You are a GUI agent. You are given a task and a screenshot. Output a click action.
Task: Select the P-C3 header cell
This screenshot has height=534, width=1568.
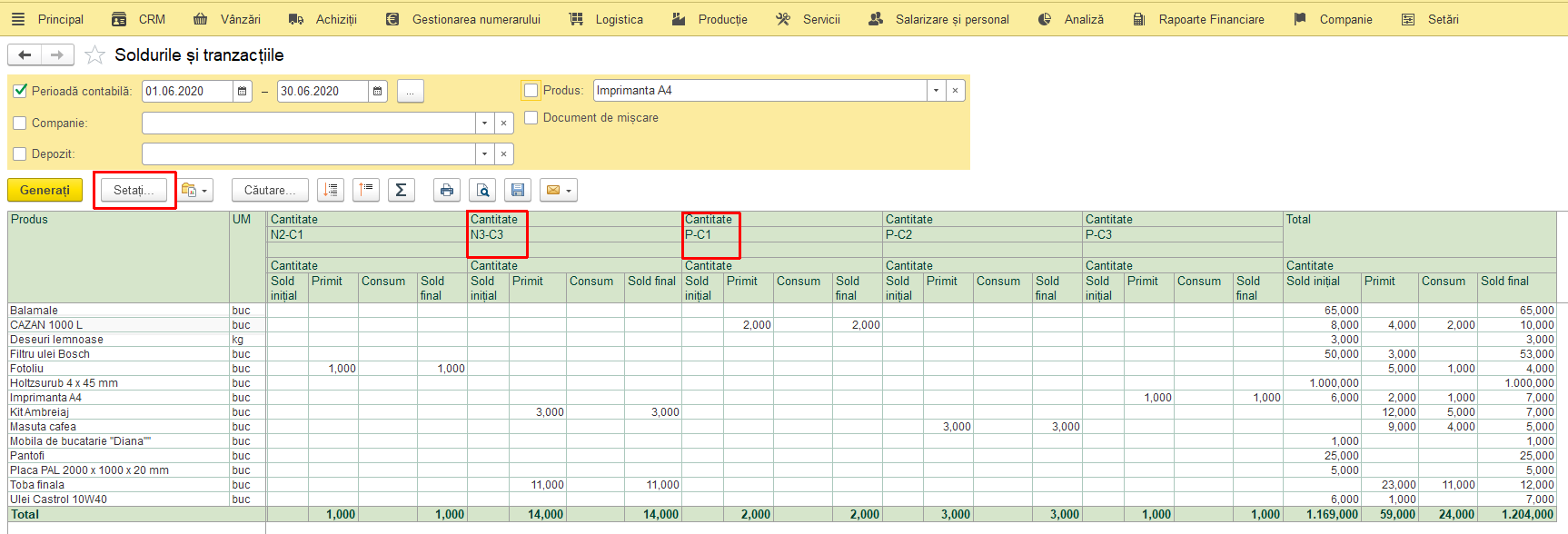(x=1183, y=234)
